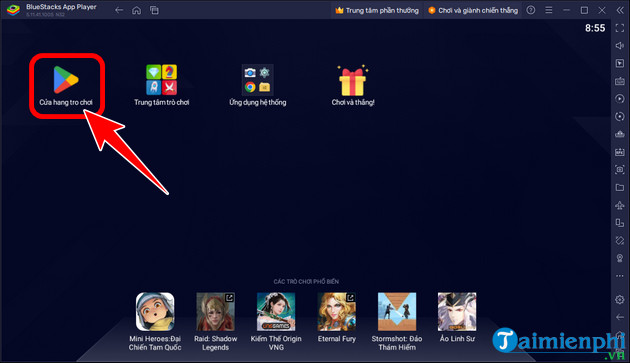Click the multi-instance devices icon in sidebar
This screenshot has width=630, height=363.
click(x=620, y=223)
